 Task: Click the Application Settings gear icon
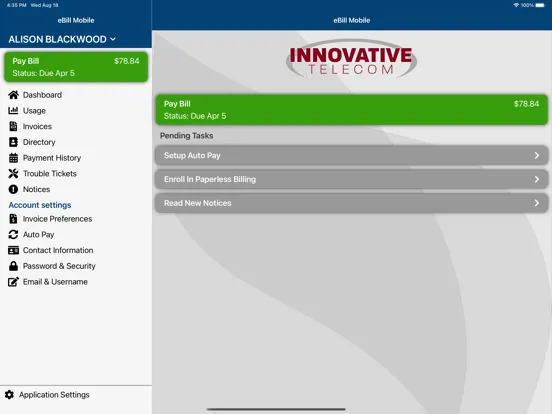(x=10, y=395)
